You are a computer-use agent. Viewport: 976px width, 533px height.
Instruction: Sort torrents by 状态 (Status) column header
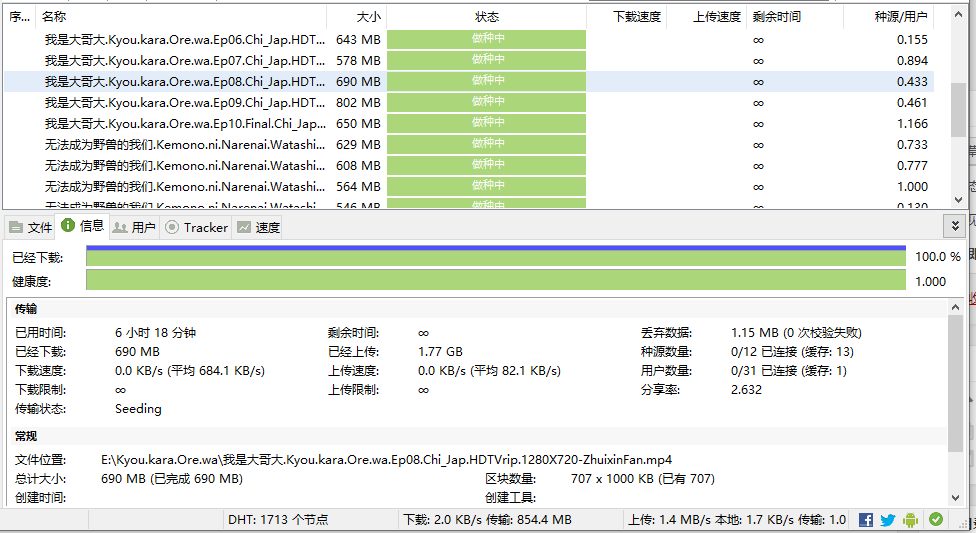[x=486, y=16]
